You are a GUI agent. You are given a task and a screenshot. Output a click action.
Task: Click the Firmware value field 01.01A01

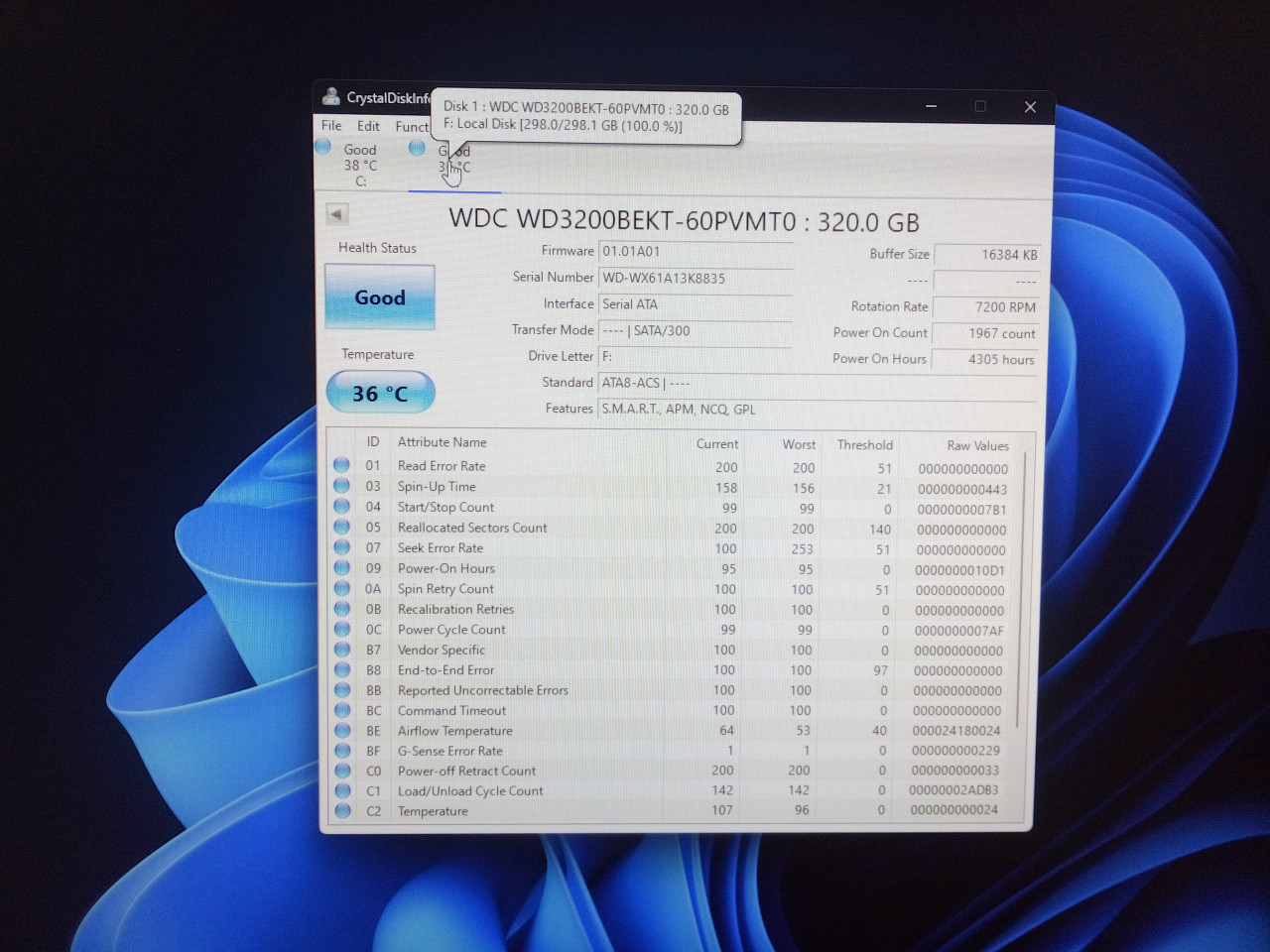tap(695, 252)
